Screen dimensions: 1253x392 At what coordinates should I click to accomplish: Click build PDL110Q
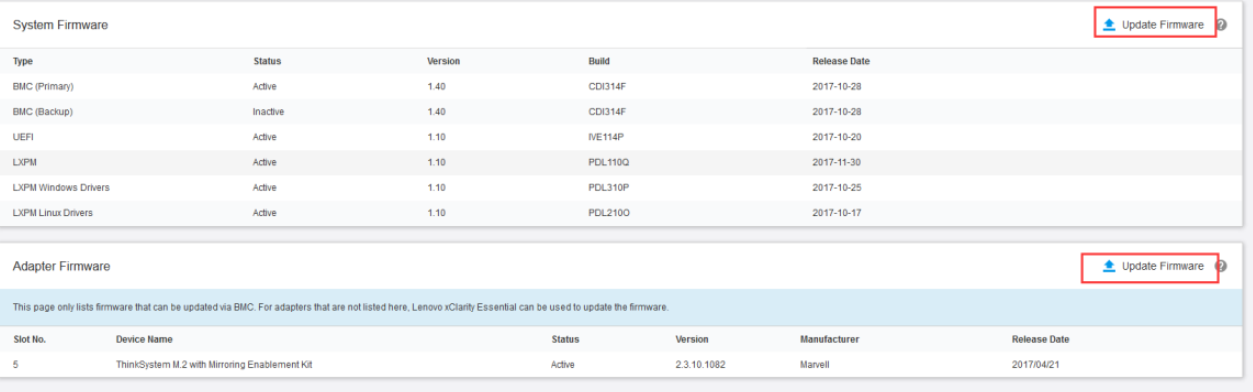(609, 162)
